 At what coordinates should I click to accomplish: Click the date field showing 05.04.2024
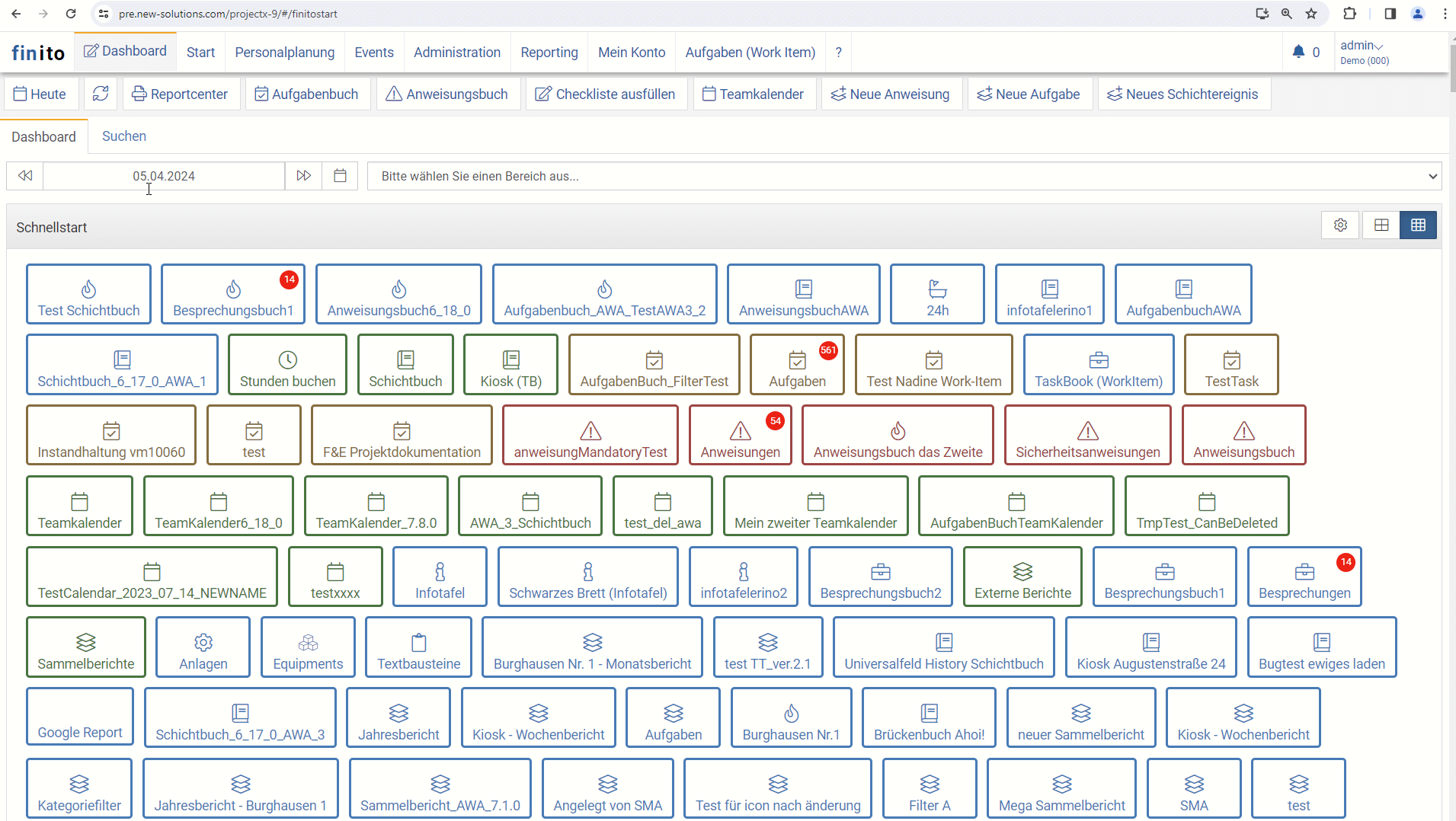(x=164, y=176)
